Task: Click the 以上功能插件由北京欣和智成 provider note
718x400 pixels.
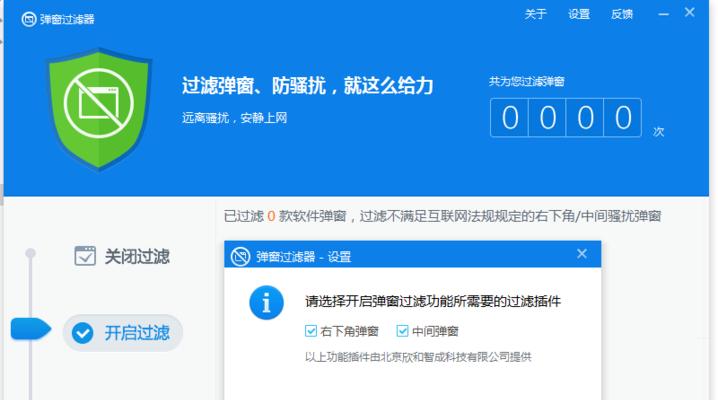Action: [x=418, y=357]
